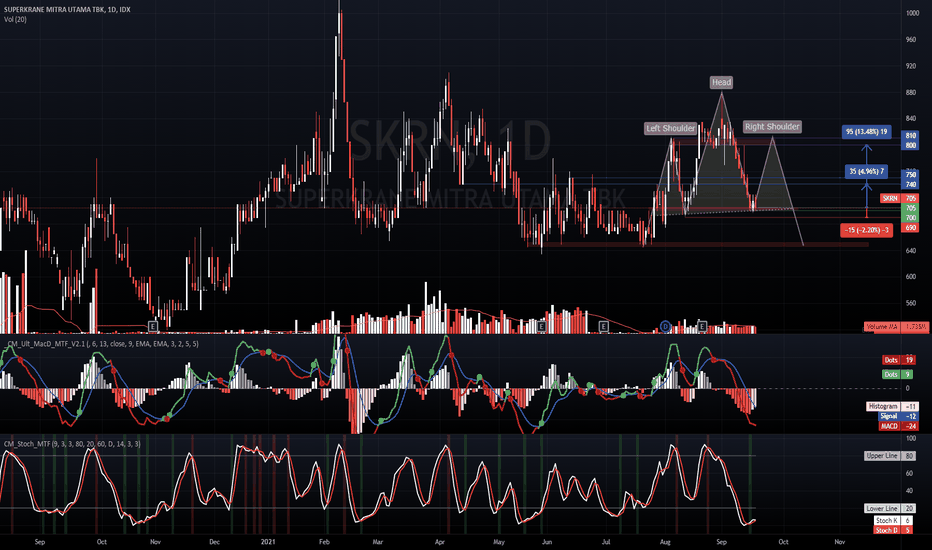Viewport: 932px width, 550px height.
Task: Click the green Dots 9 label
Action: 898,374
